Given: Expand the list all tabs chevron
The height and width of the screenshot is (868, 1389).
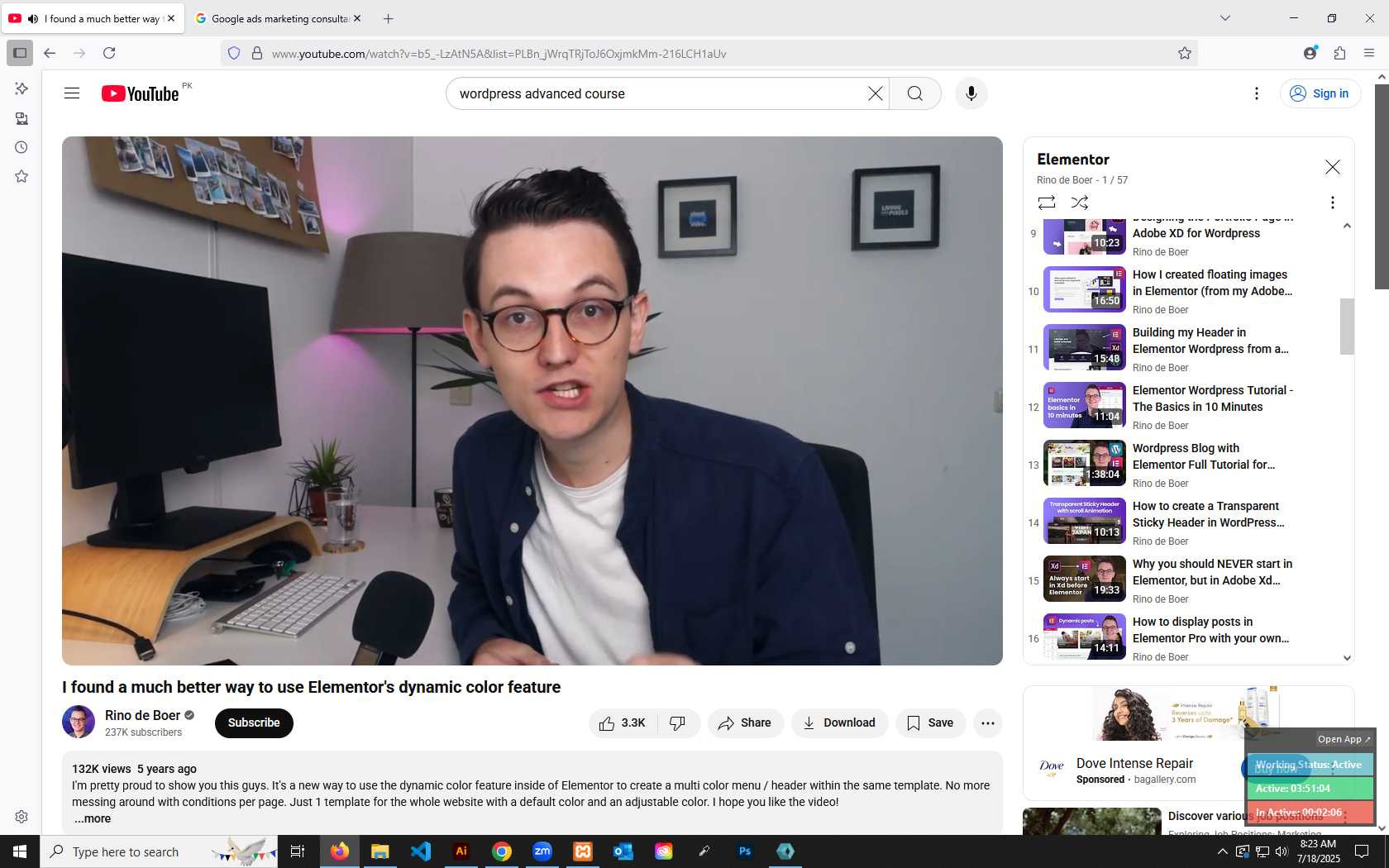Looking at the screenshot, I should [1225, 18].
